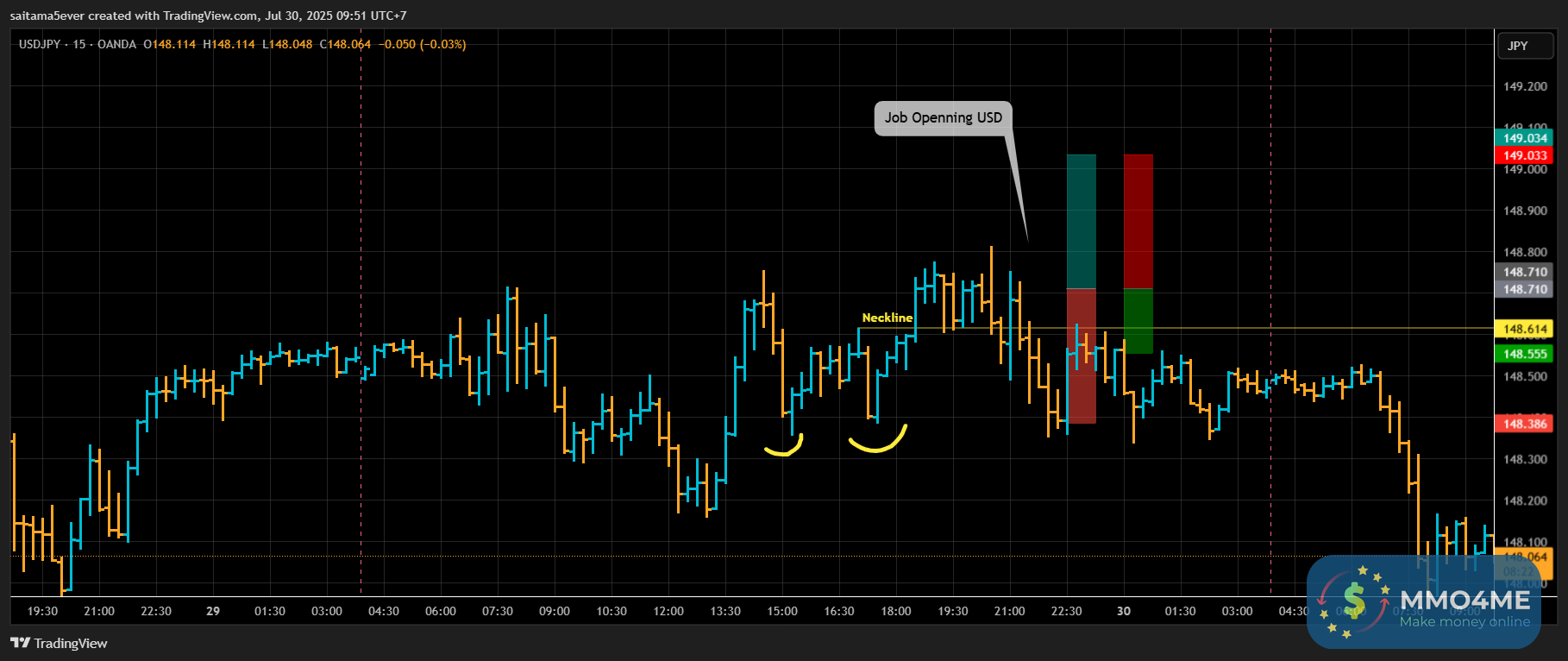Click the 148.200 price scale label

pyautogui.click(x=1525, y=500)
